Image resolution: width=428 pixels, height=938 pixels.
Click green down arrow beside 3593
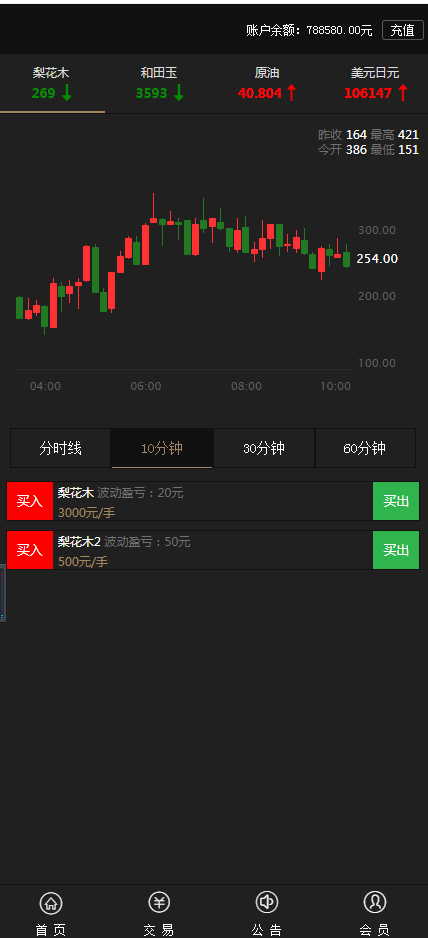(178, 93)
